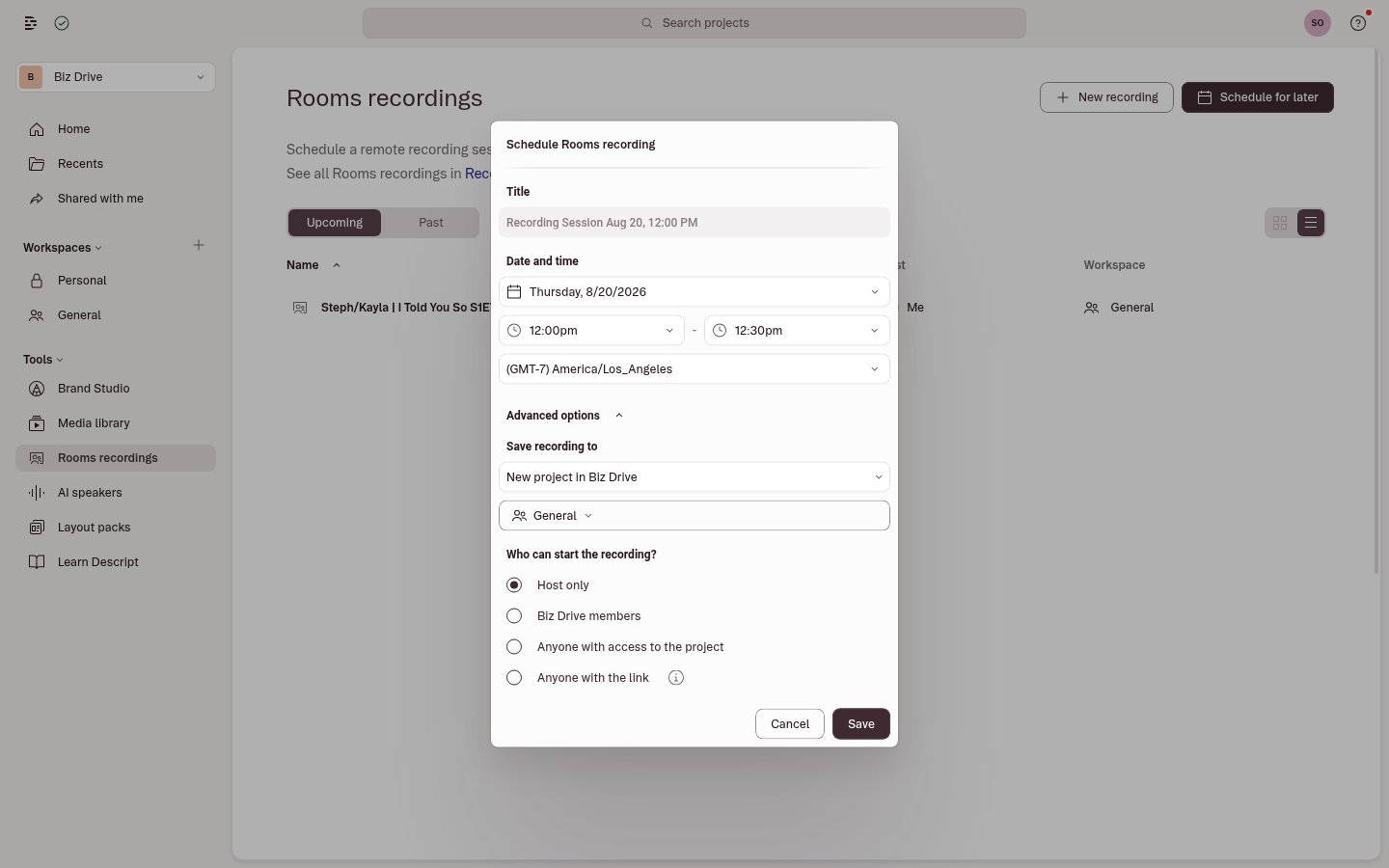Image resolution: width=1389 pixels, height=868 pixels.
Task: Collapse the Tools section
Action: [x=43, y=360]
